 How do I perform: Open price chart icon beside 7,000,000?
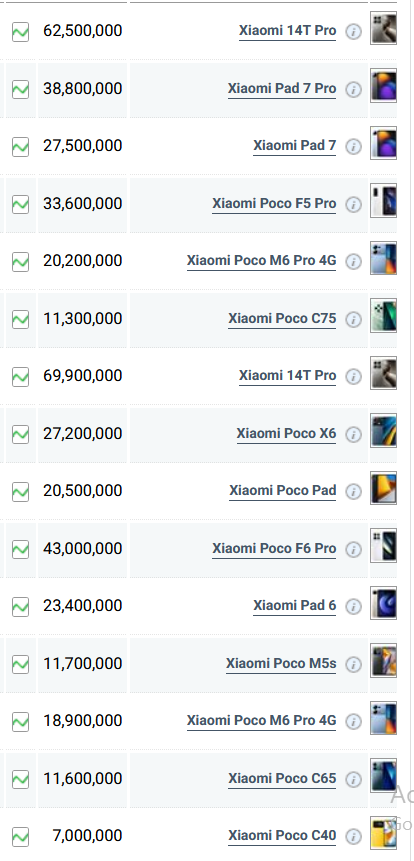(20, 836)
